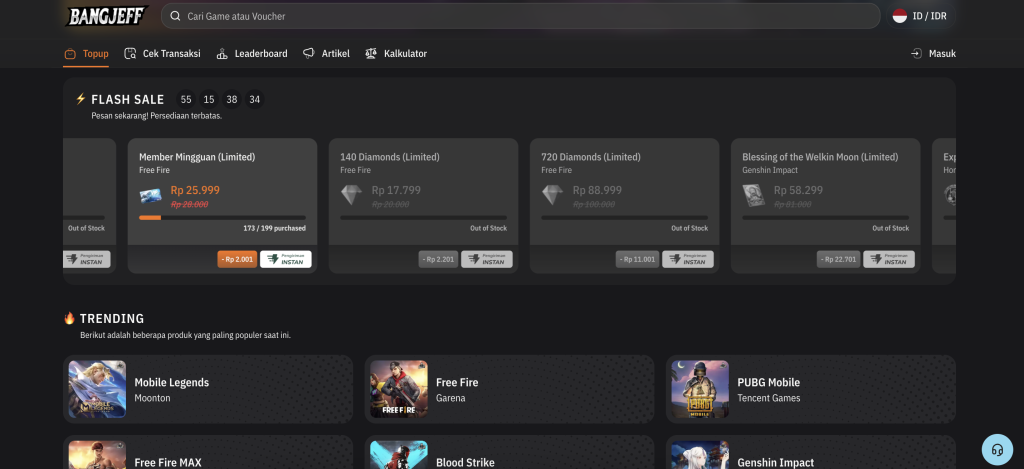Click the TRENDING heading
1024x469 pixels.
[x=112, y=319]
